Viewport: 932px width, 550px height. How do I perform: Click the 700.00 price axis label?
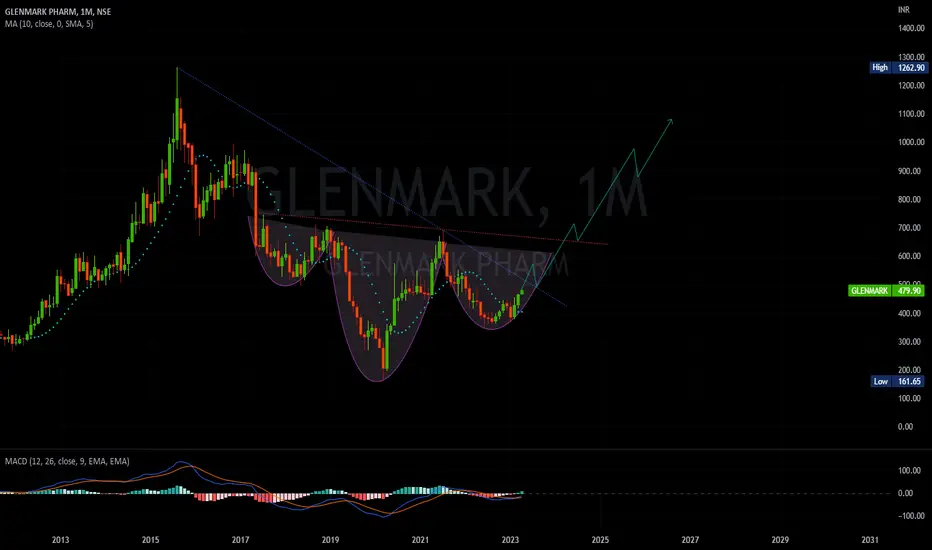coord(911,228)
